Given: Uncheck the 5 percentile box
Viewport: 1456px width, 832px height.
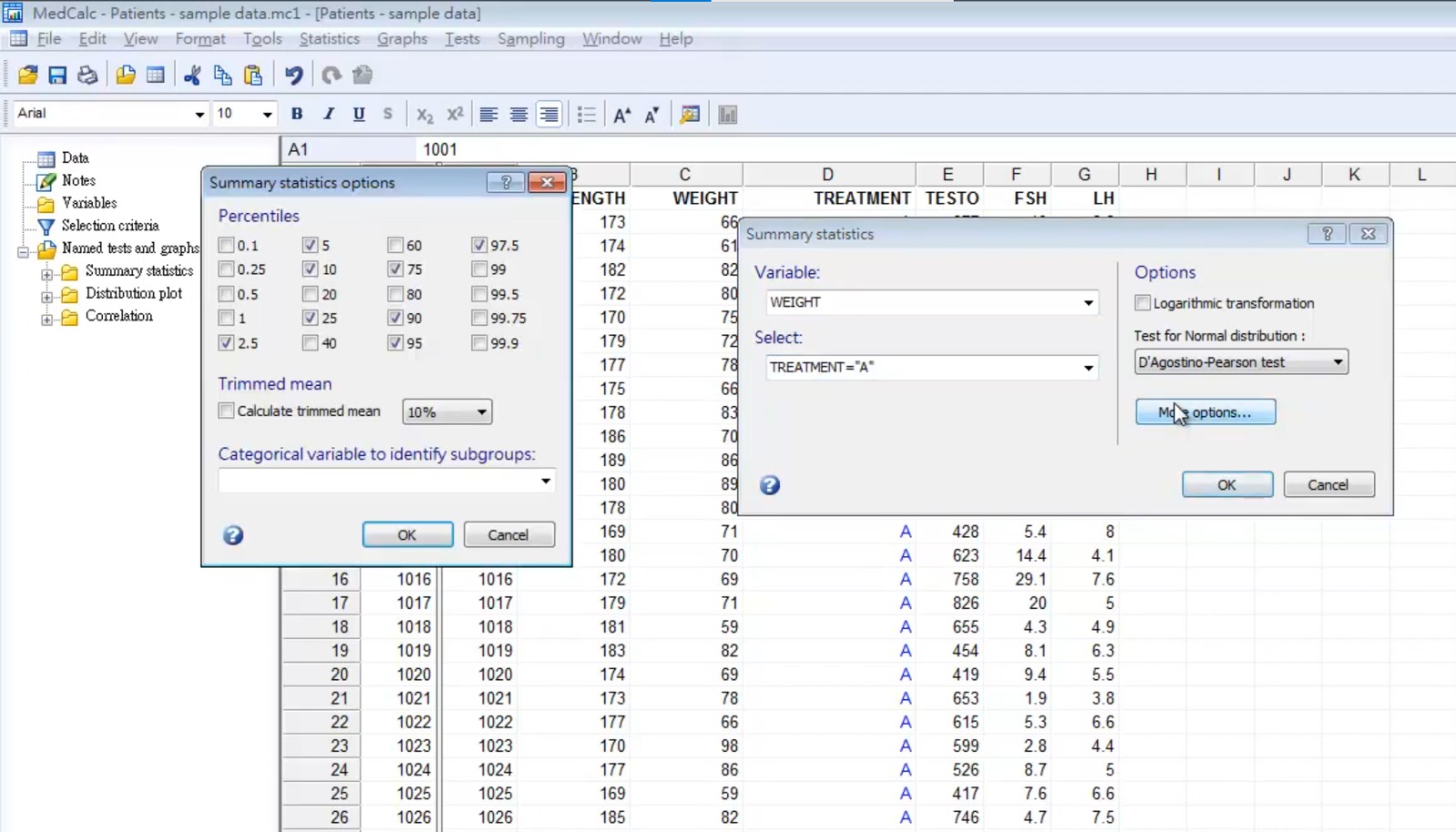Looking at the screenshot, I should click(310, 245).
